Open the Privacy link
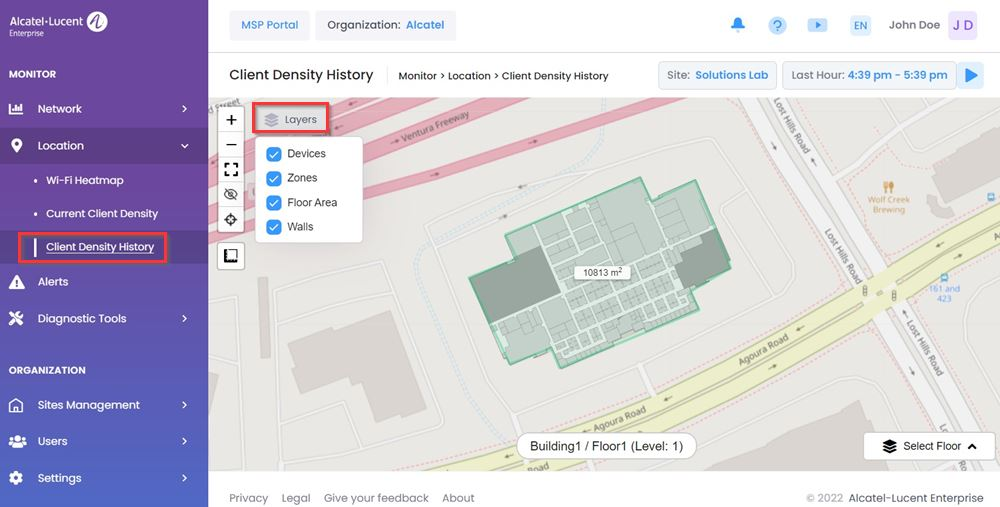 tap(249, 498)
